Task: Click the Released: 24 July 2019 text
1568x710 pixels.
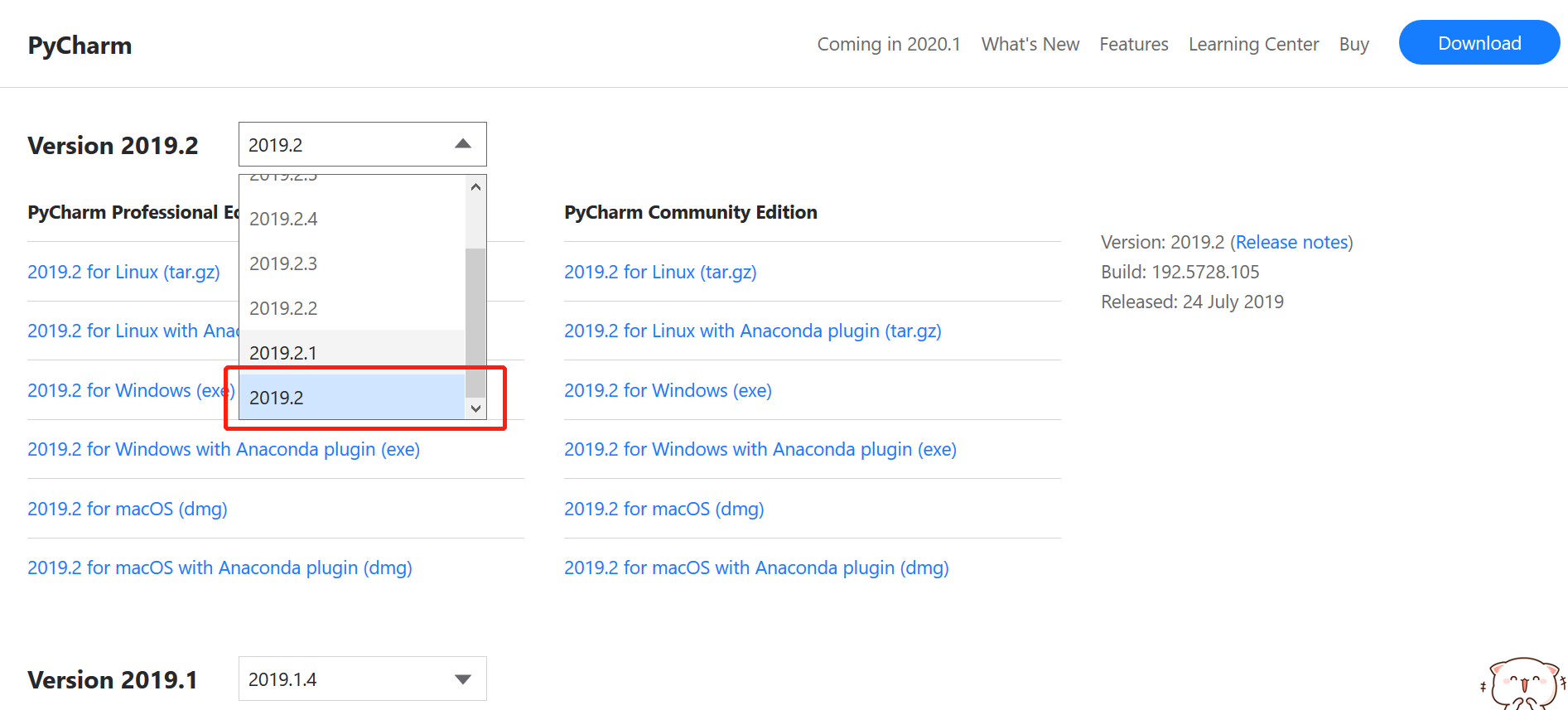Action: 1192,302
